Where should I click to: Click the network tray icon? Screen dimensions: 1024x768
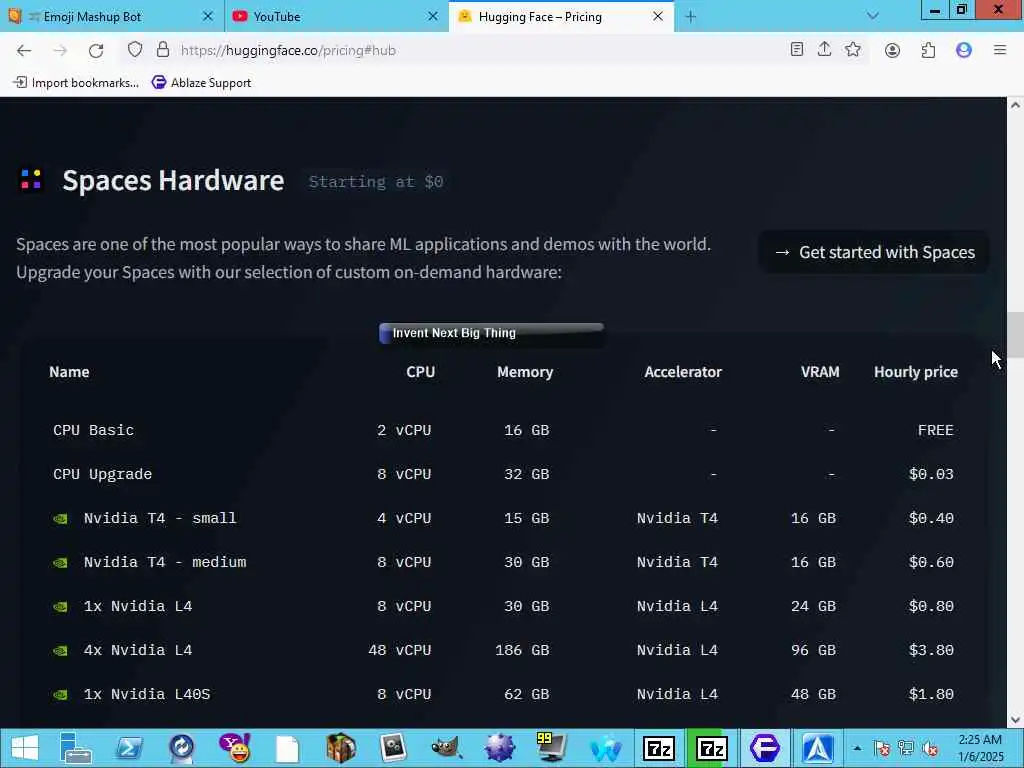(x=905, y=748)
